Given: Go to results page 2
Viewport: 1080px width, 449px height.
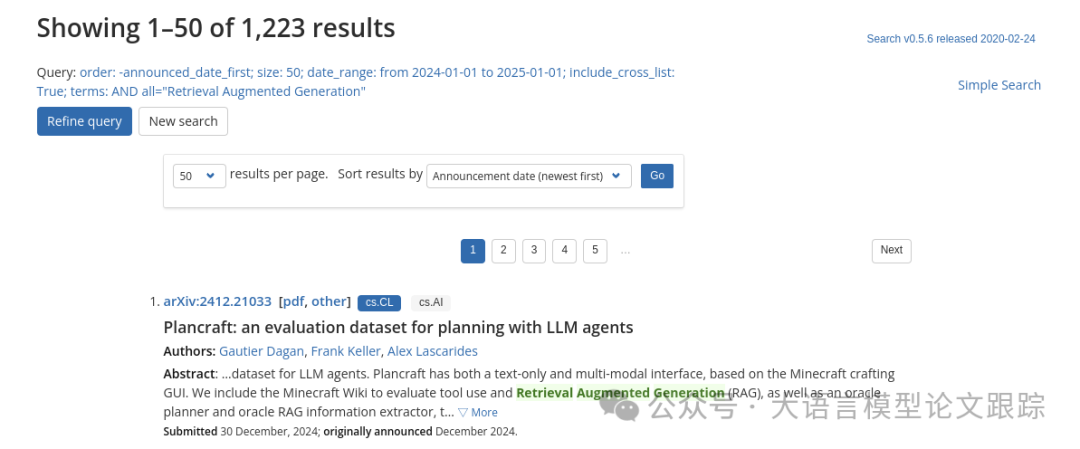Looking at the screenshot, I should 504,250.
